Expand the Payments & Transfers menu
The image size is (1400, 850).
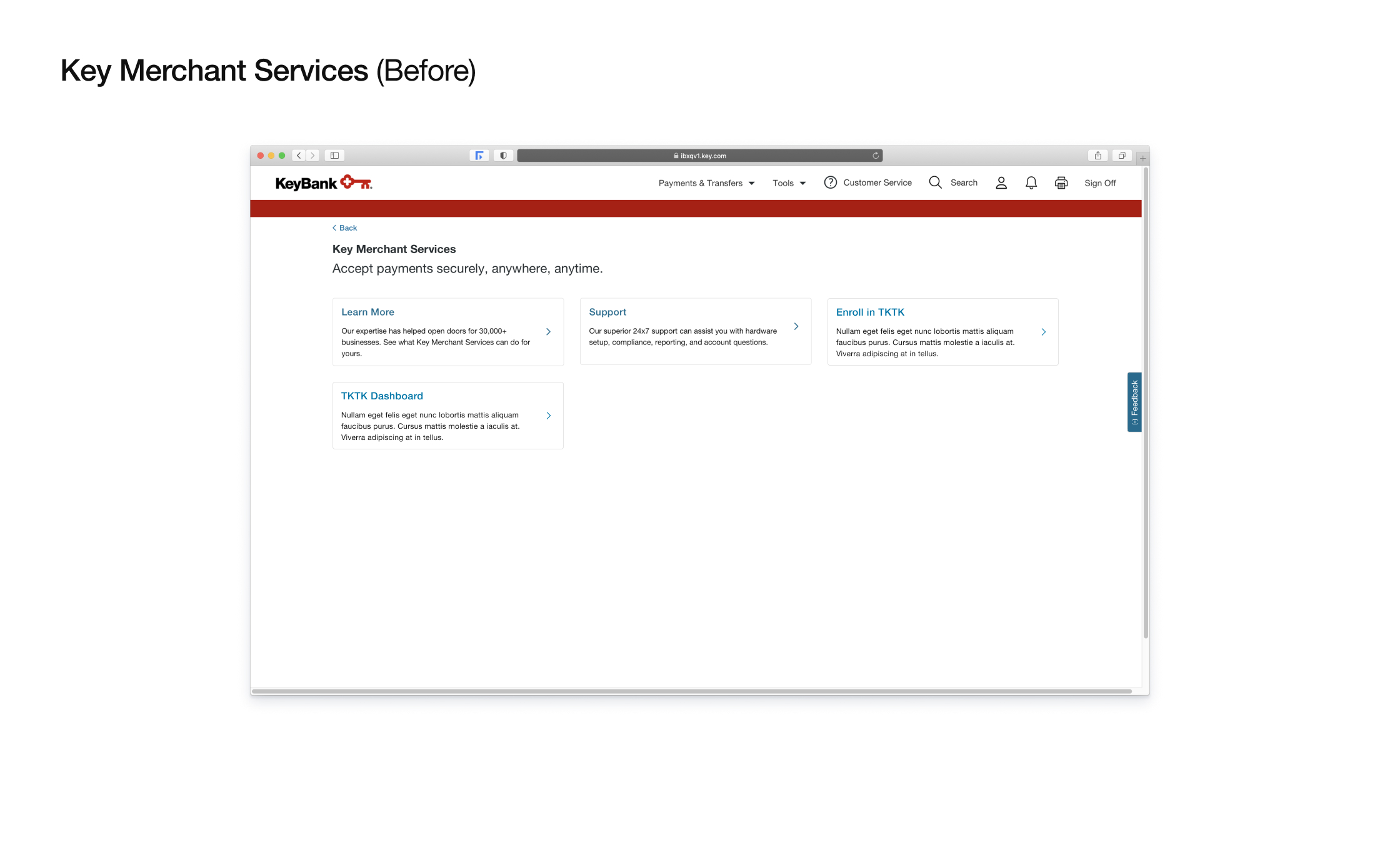707,183
